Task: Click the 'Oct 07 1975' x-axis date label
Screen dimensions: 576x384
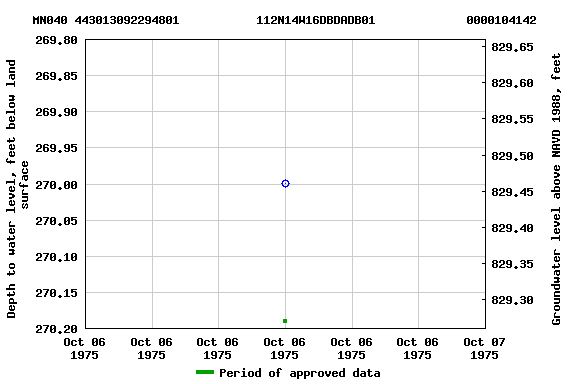Action: pos(484,349)
